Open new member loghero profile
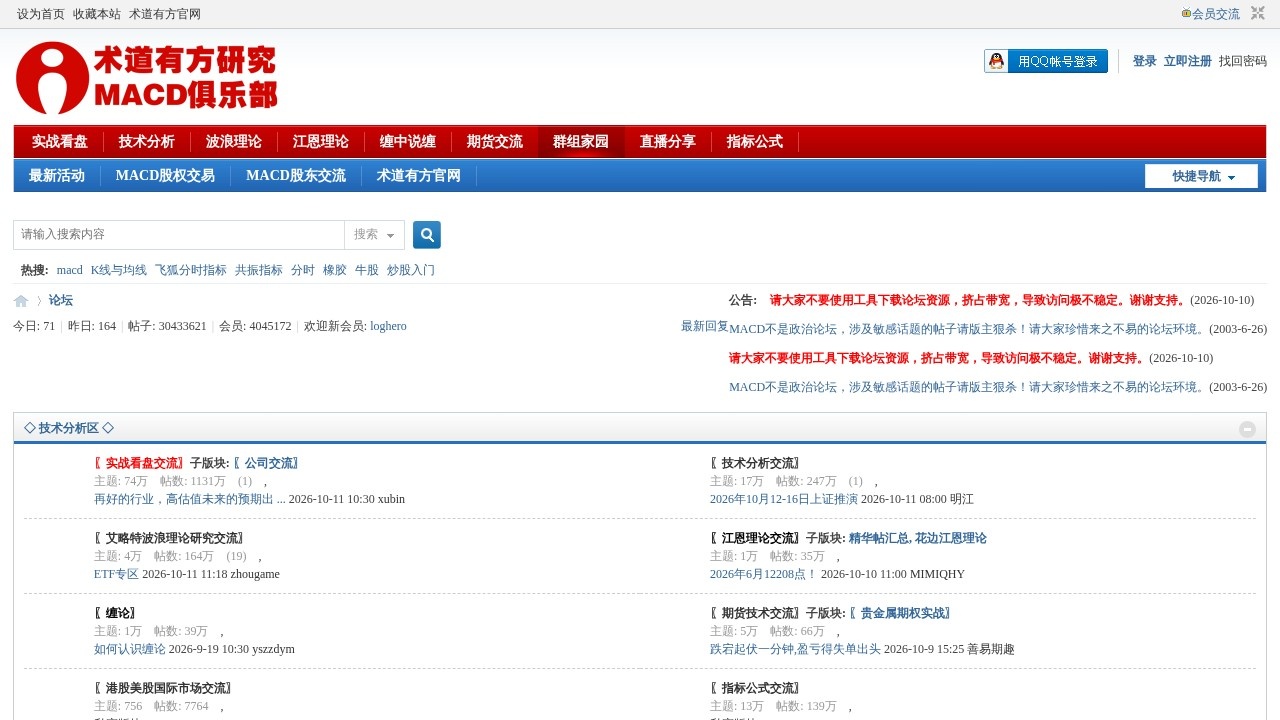The height and width of the screenshot is (720, 1280). (388, 326)
